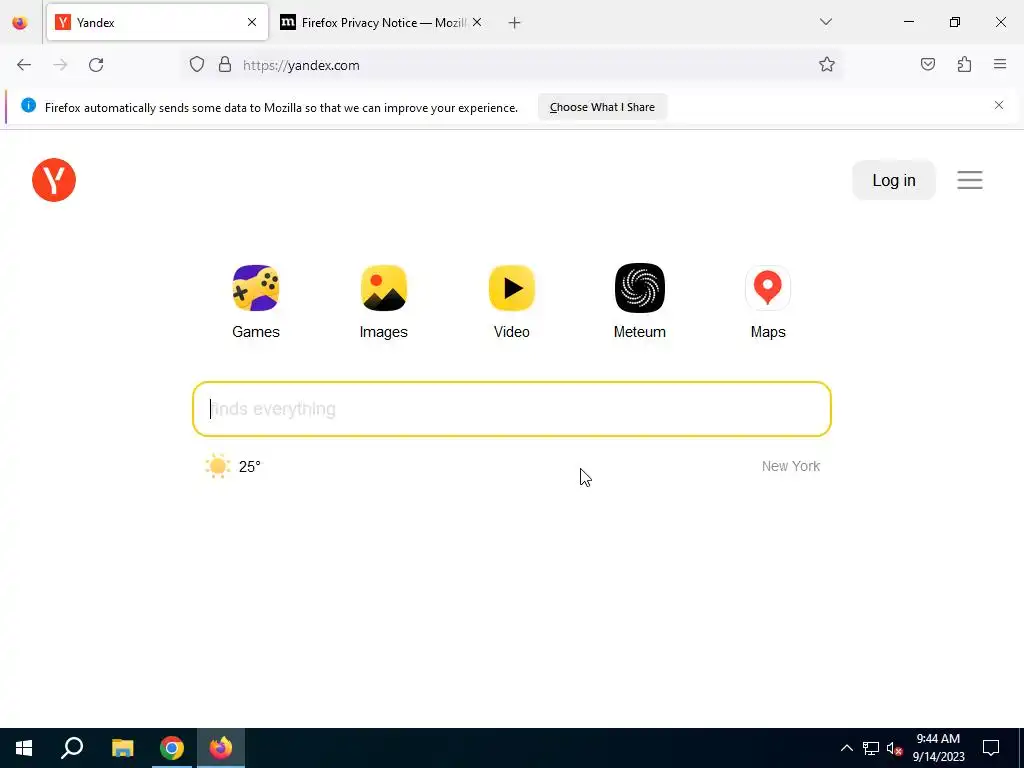Viewport: 1024px width, 768px height.
Task: Open a new tab
Action: 514,23
